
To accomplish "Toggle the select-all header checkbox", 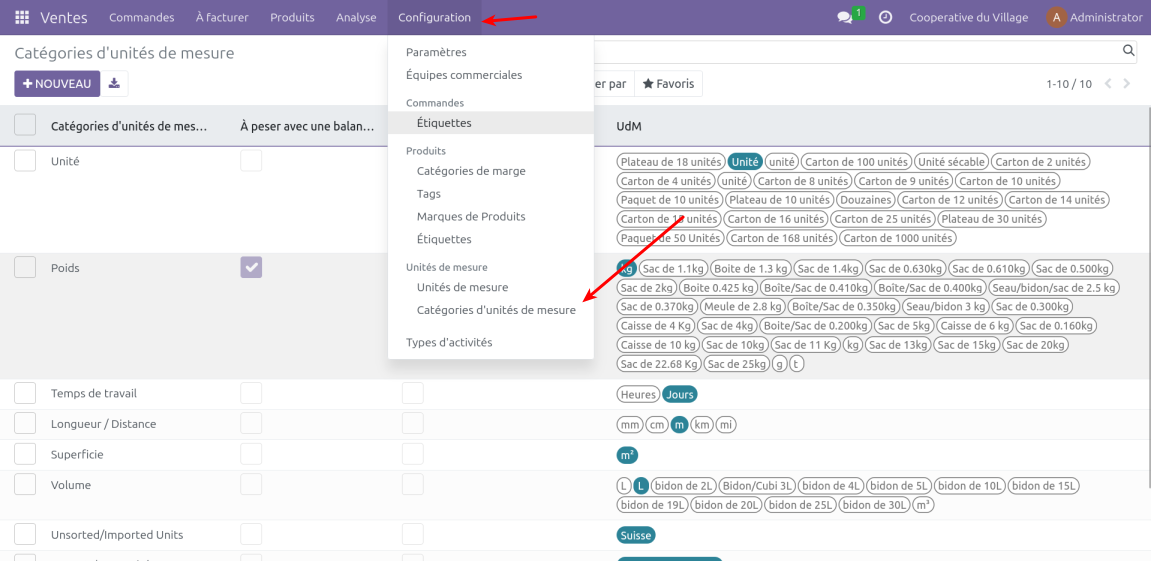I will [x=25, y=126].
